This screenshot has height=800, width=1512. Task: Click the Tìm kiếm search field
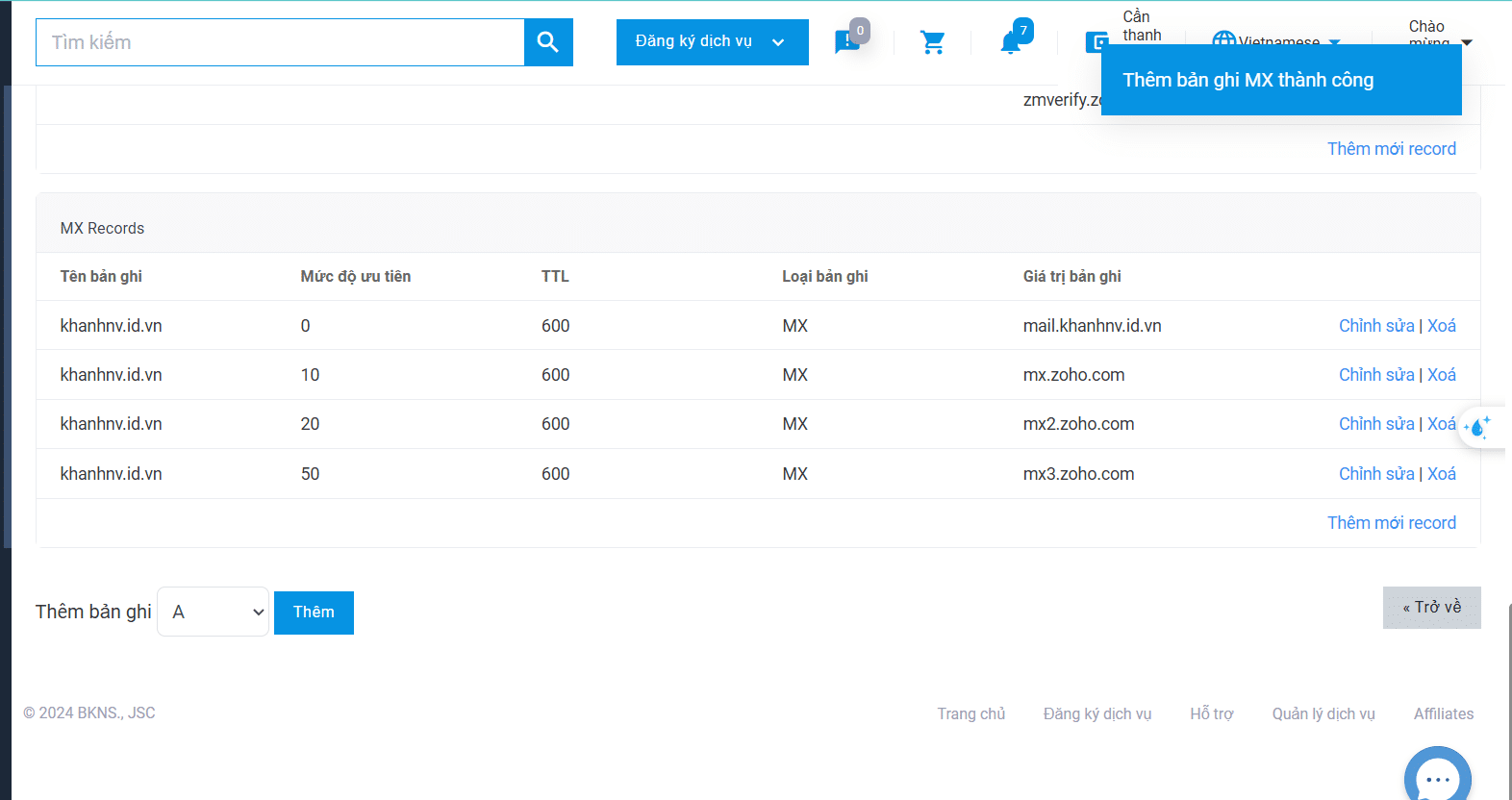pyautogui.click(x=280, y=42)
